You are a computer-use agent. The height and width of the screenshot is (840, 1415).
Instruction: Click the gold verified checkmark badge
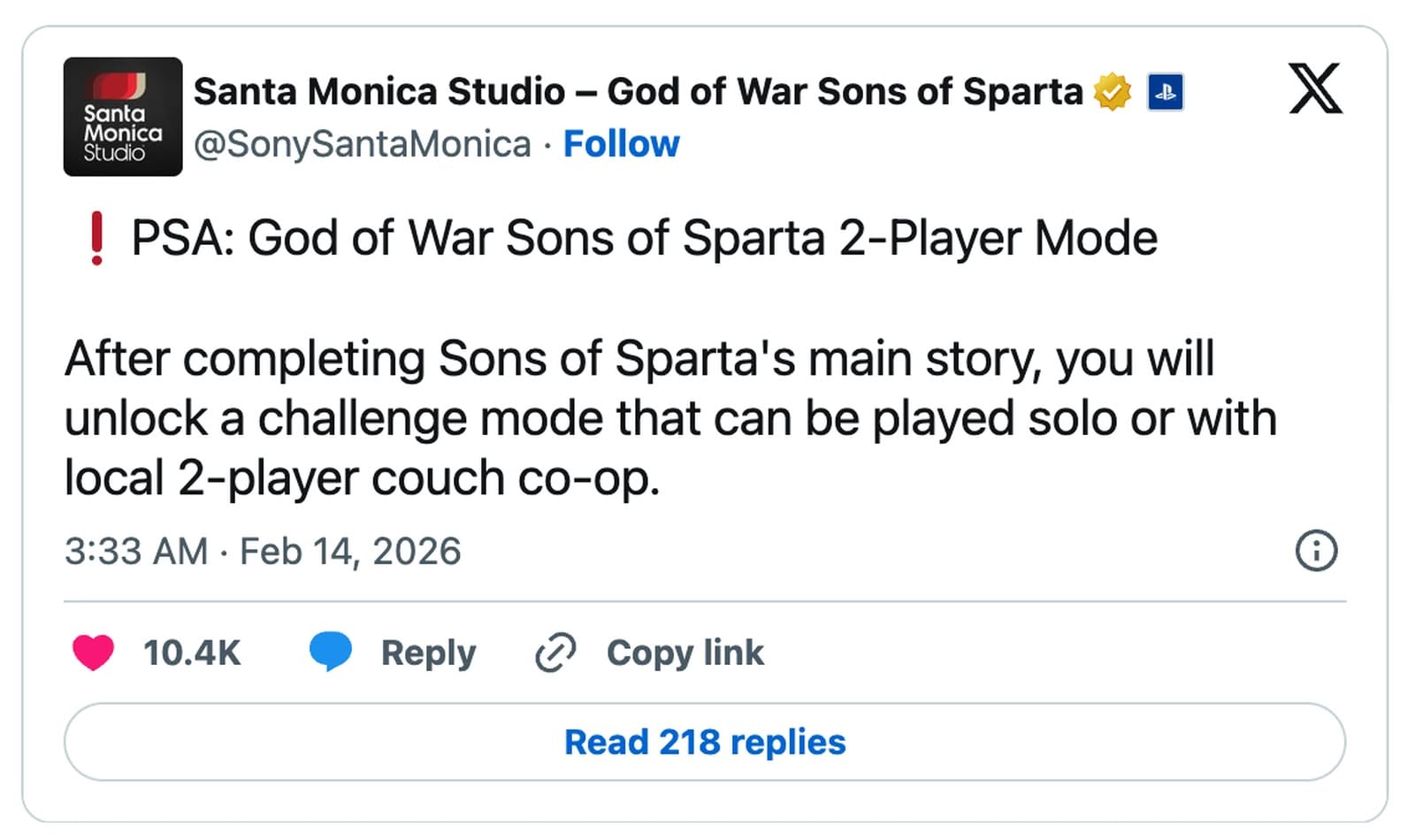1113,91
